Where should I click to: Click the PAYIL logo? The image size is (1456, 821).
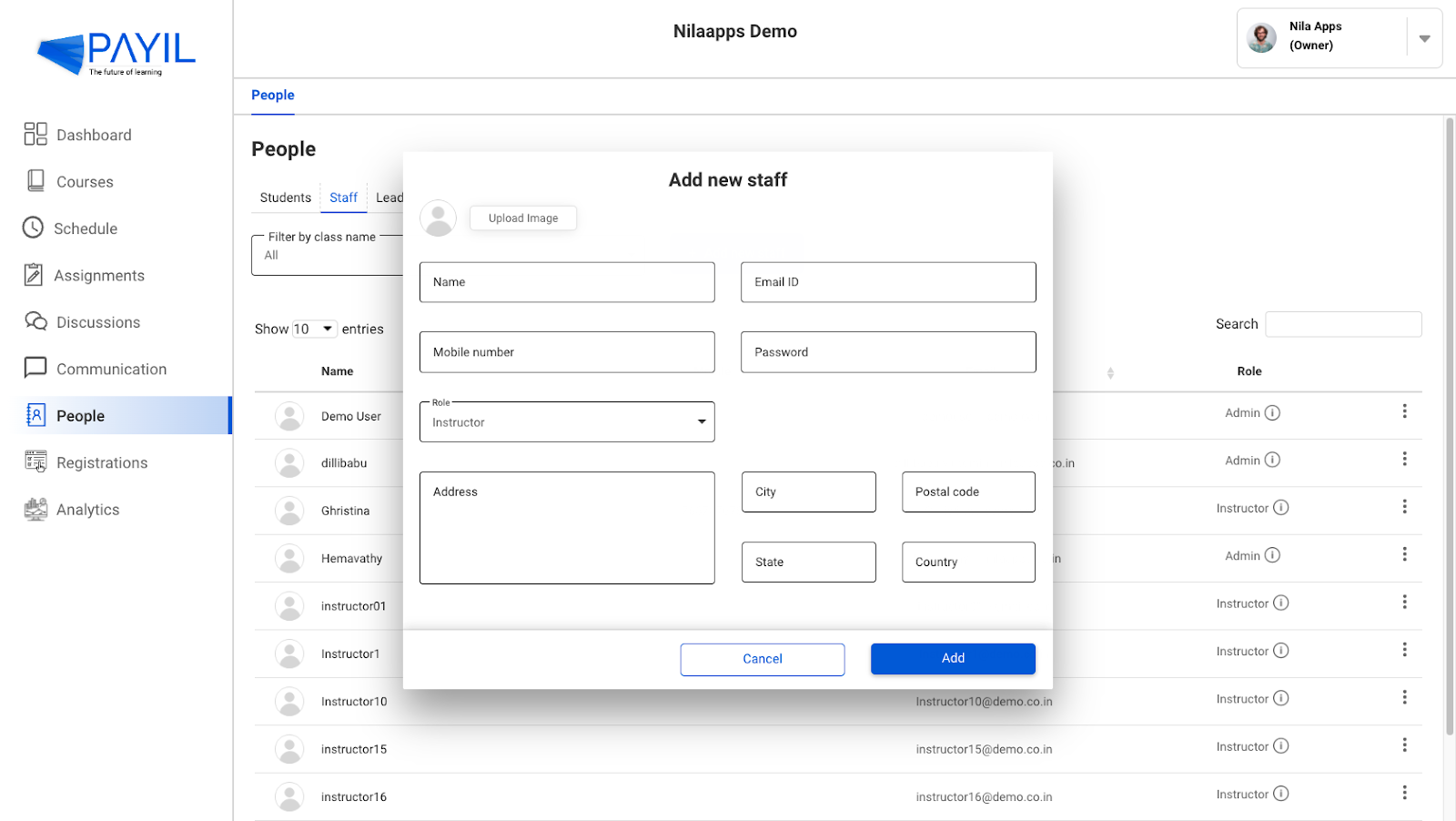pyautogui.click(x=116, y=54)
